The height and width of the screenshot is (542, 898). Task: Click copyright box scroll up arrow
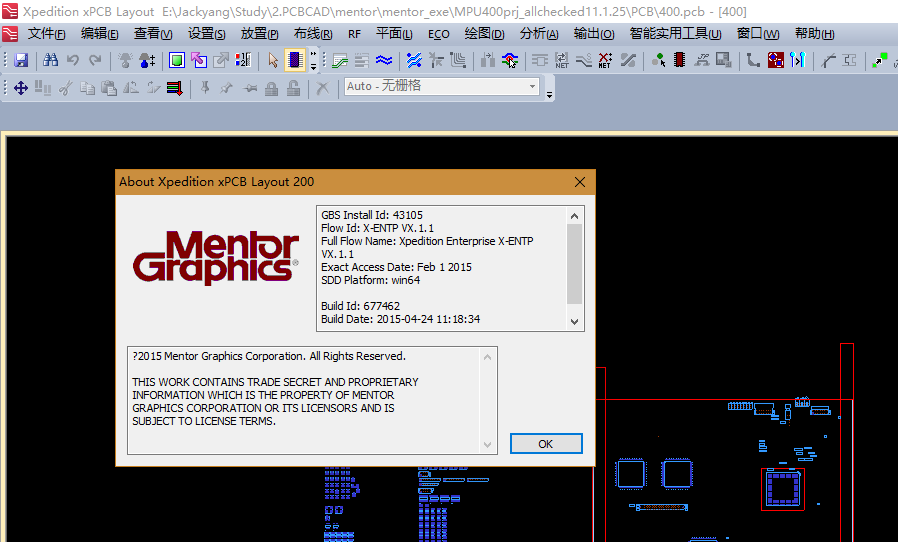[487, 357]
